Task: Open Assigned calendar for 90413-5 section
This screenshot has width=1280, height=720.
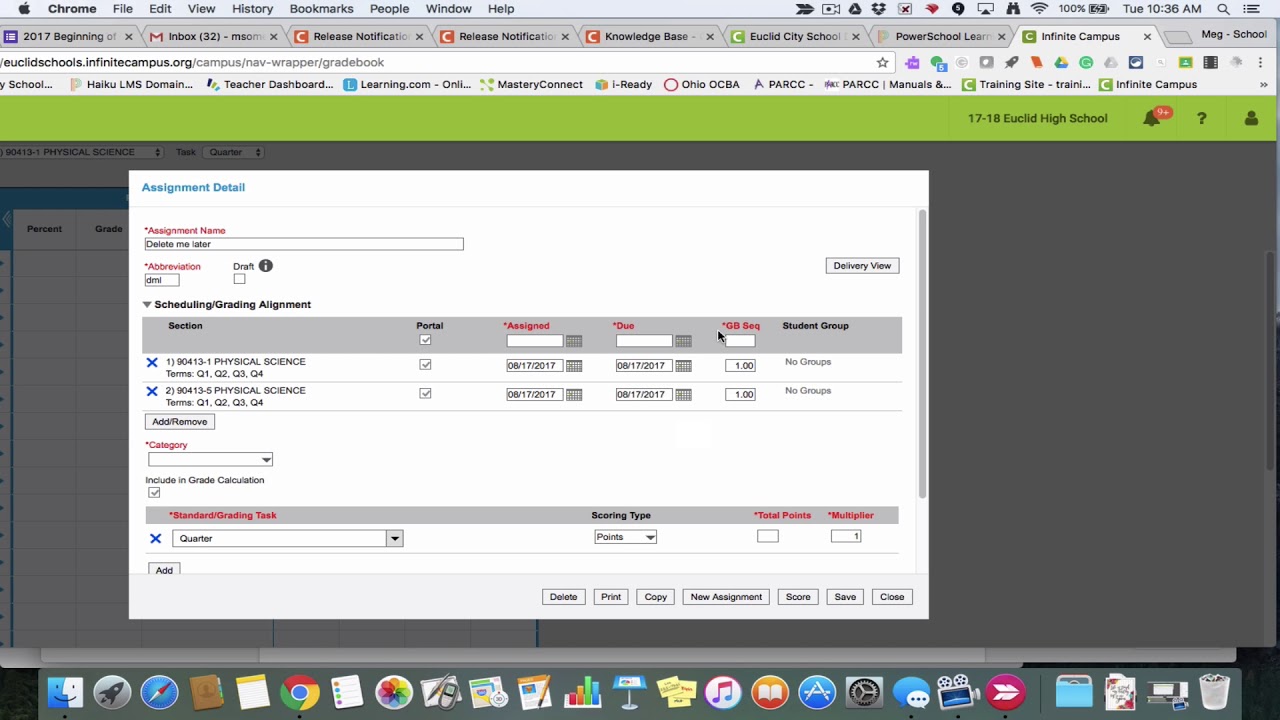Action: pos(574,395)
